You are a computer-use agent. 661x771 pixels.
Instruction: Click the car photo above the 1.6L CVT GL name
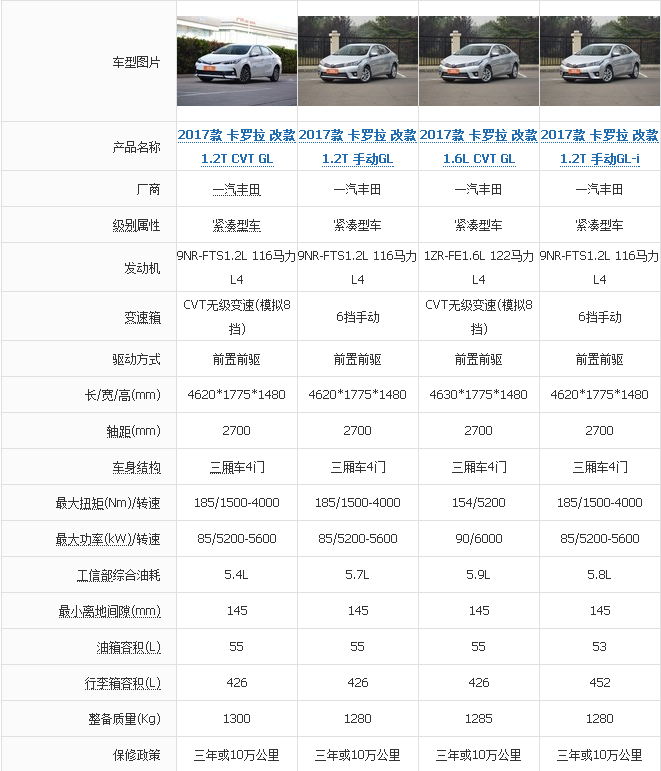tap(479, 61)
